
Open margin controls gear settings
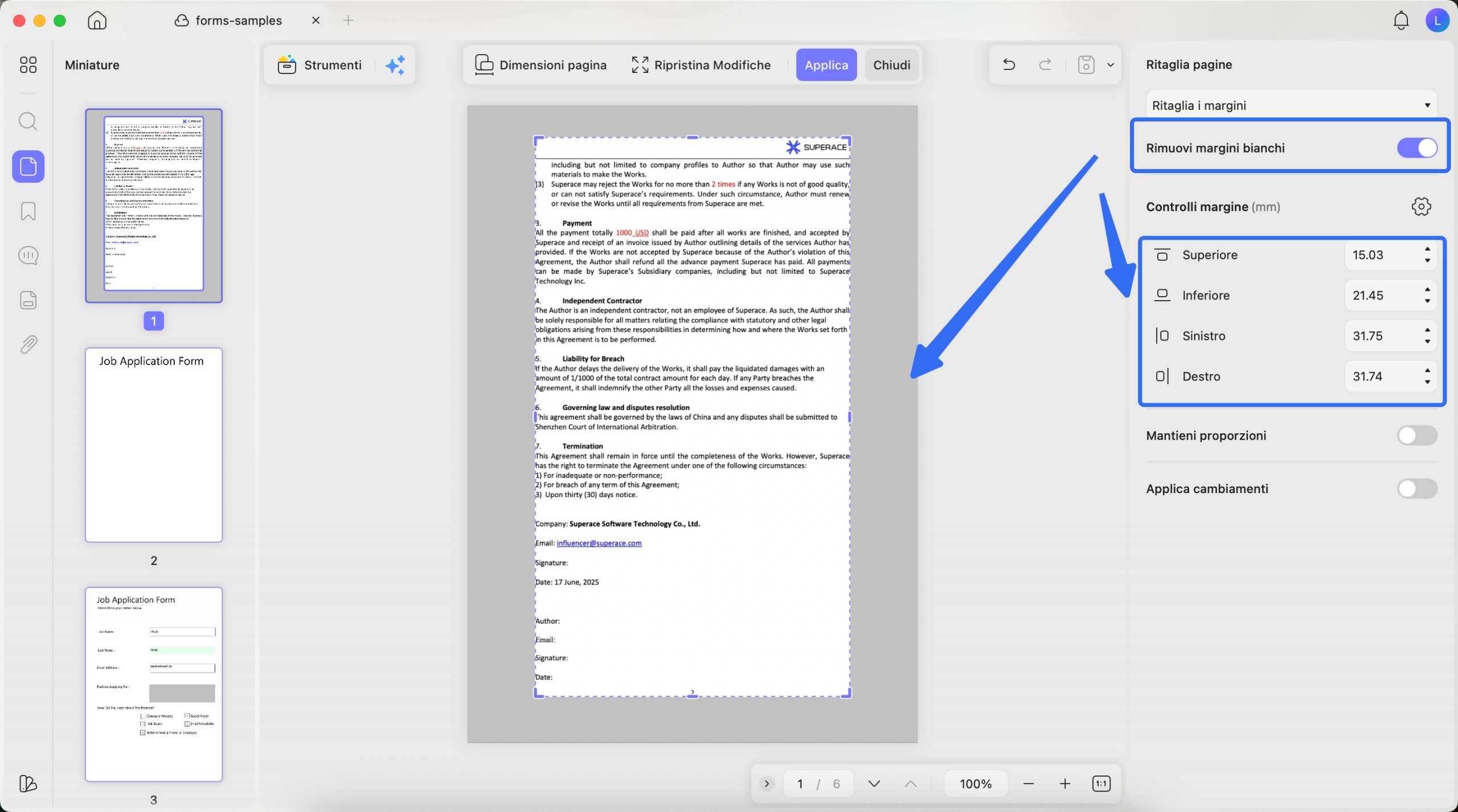pos(1421,207)
